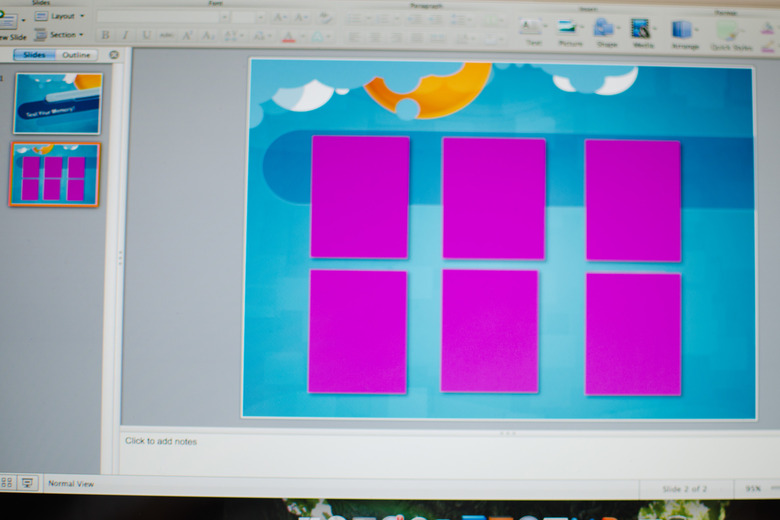The height and width of the screenshot is (520, 780).
Task: Switch to slide sorter view icon
Action: click(7, 482)
